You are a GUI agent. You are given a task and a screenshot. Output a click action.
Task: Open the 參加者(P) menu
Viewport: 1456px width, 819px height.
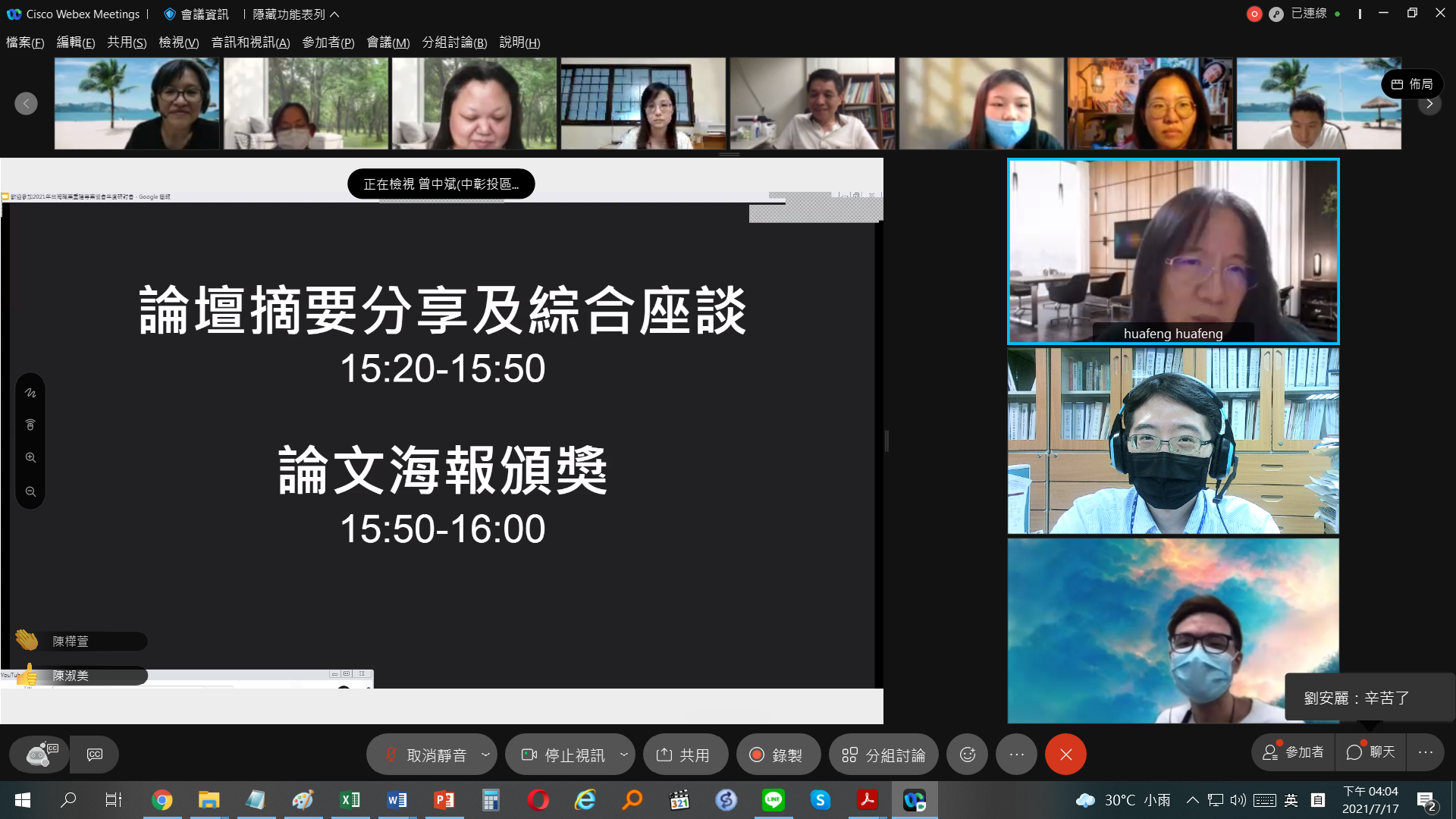328,42
